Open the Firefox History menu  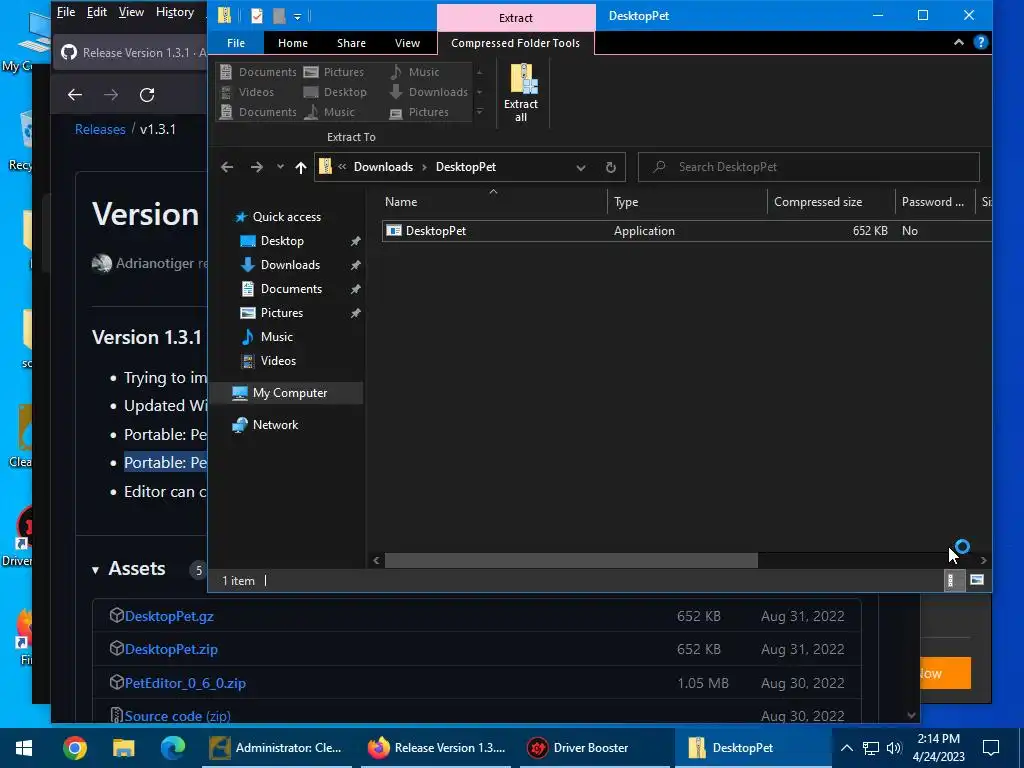174,12
